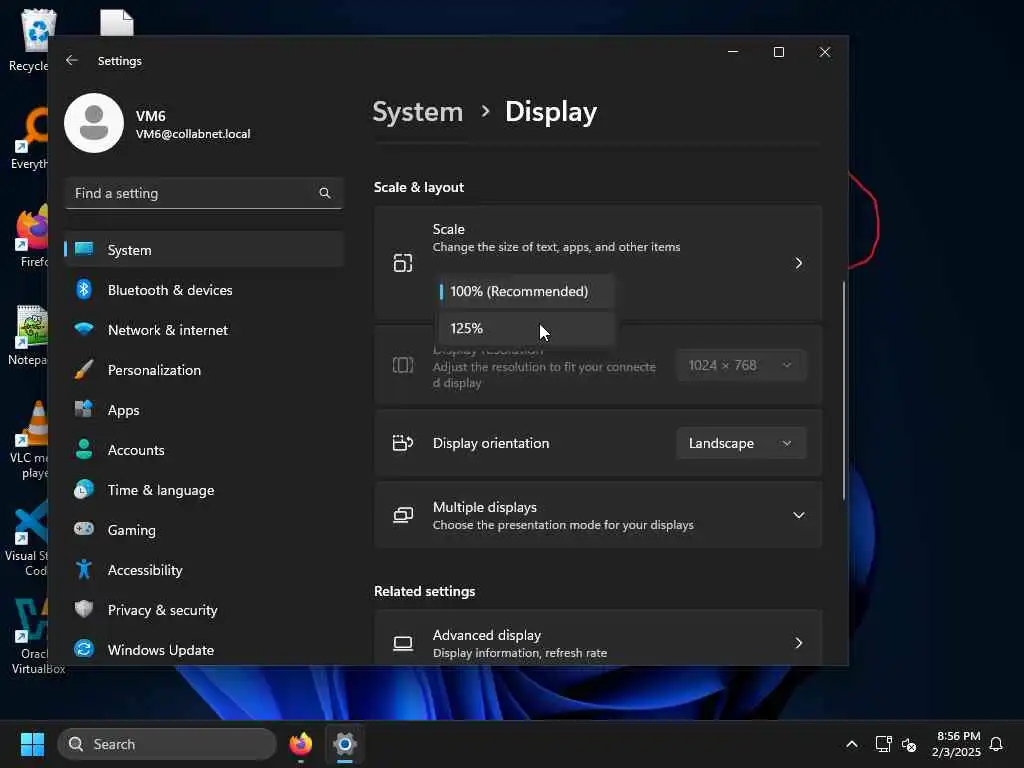
Task: Click the muted volume tray icon
Action: [x=909, y=744]
